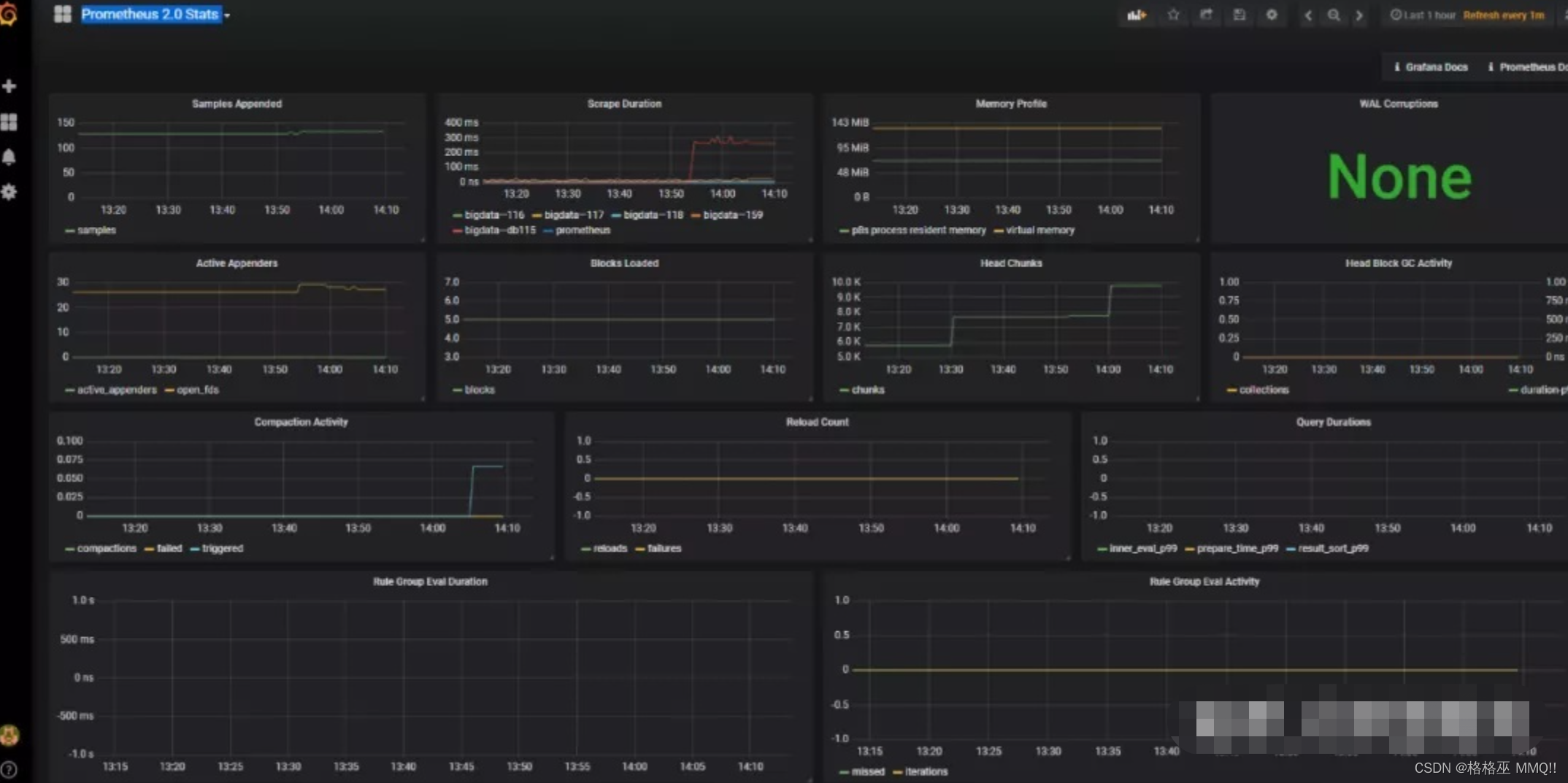Viewport: 1568px width, 783px height.
Task: Open the Create plus menu in sidebar
Action: 9,86
